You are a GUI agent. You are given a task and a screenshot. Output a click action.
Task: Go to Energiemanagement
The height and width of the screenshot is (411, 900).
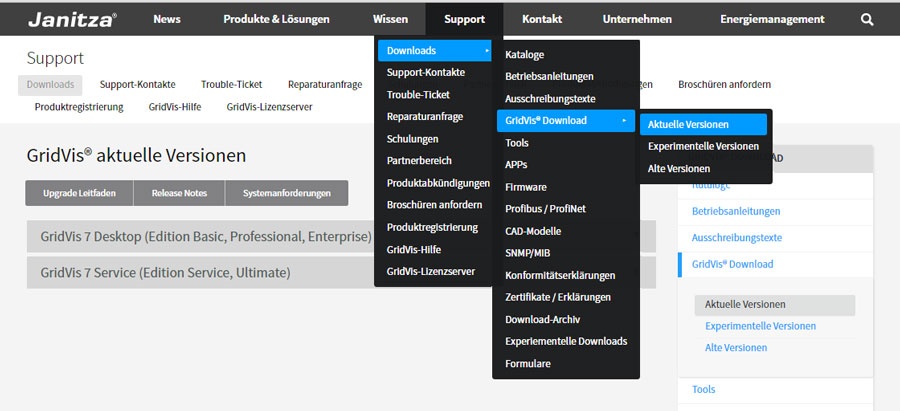point(772,20)
